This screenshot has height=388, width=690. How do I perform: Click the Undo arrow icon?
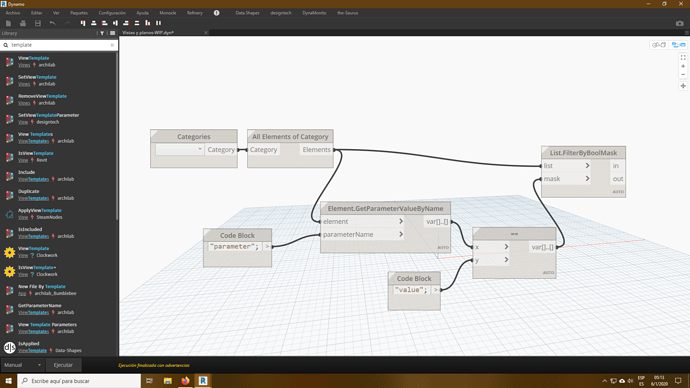point(52,23)
